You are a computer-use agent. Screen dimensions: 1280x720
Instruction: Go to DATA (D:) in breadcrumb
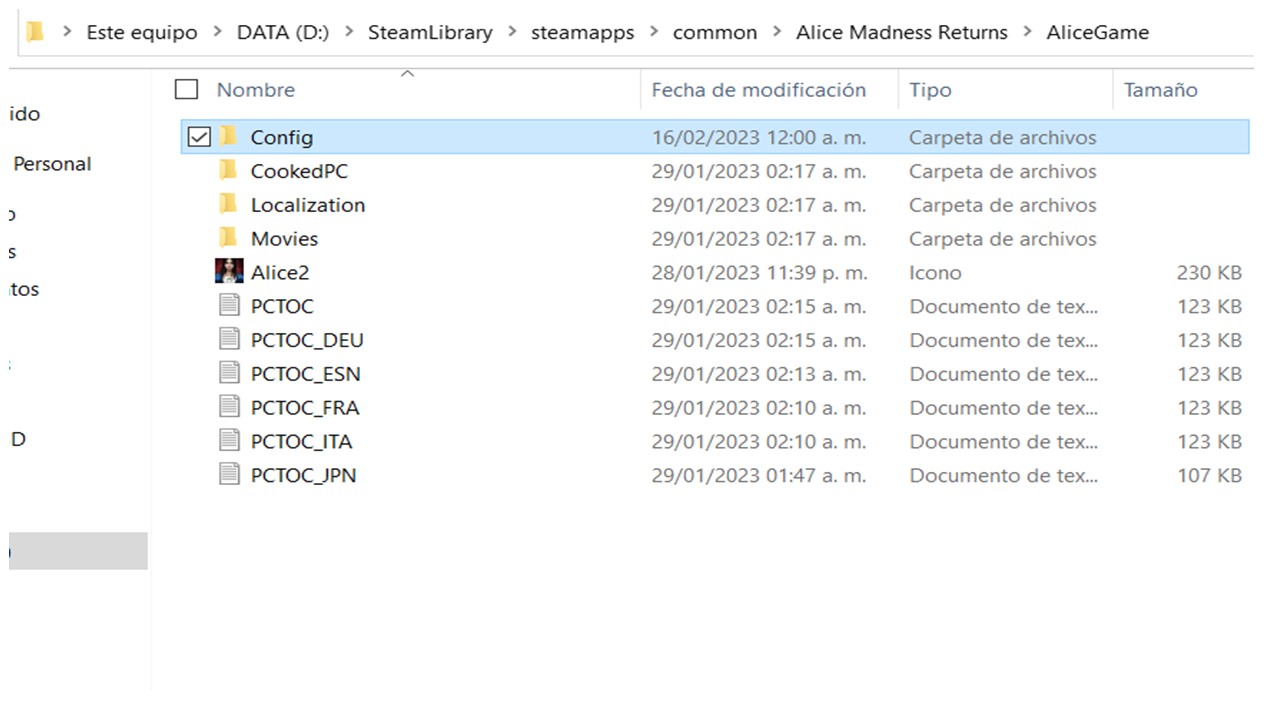click(x=283, y=32)
